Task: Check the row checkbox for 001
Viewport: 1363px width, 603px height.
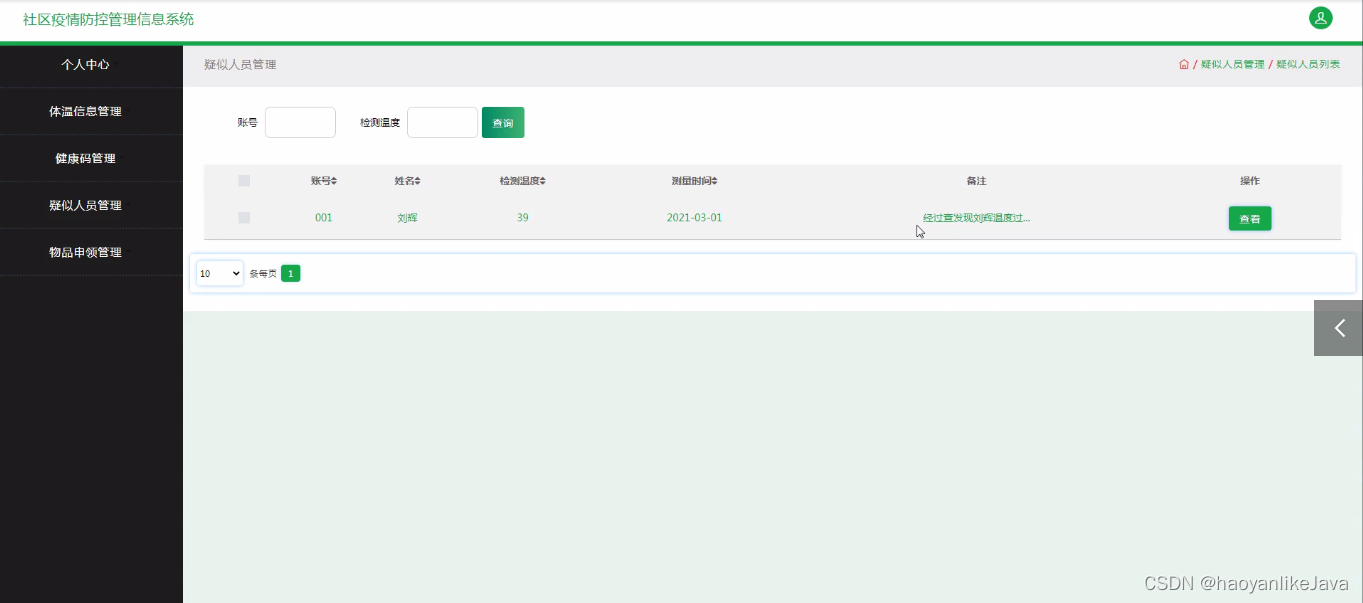Action: (x=244, y=217)
